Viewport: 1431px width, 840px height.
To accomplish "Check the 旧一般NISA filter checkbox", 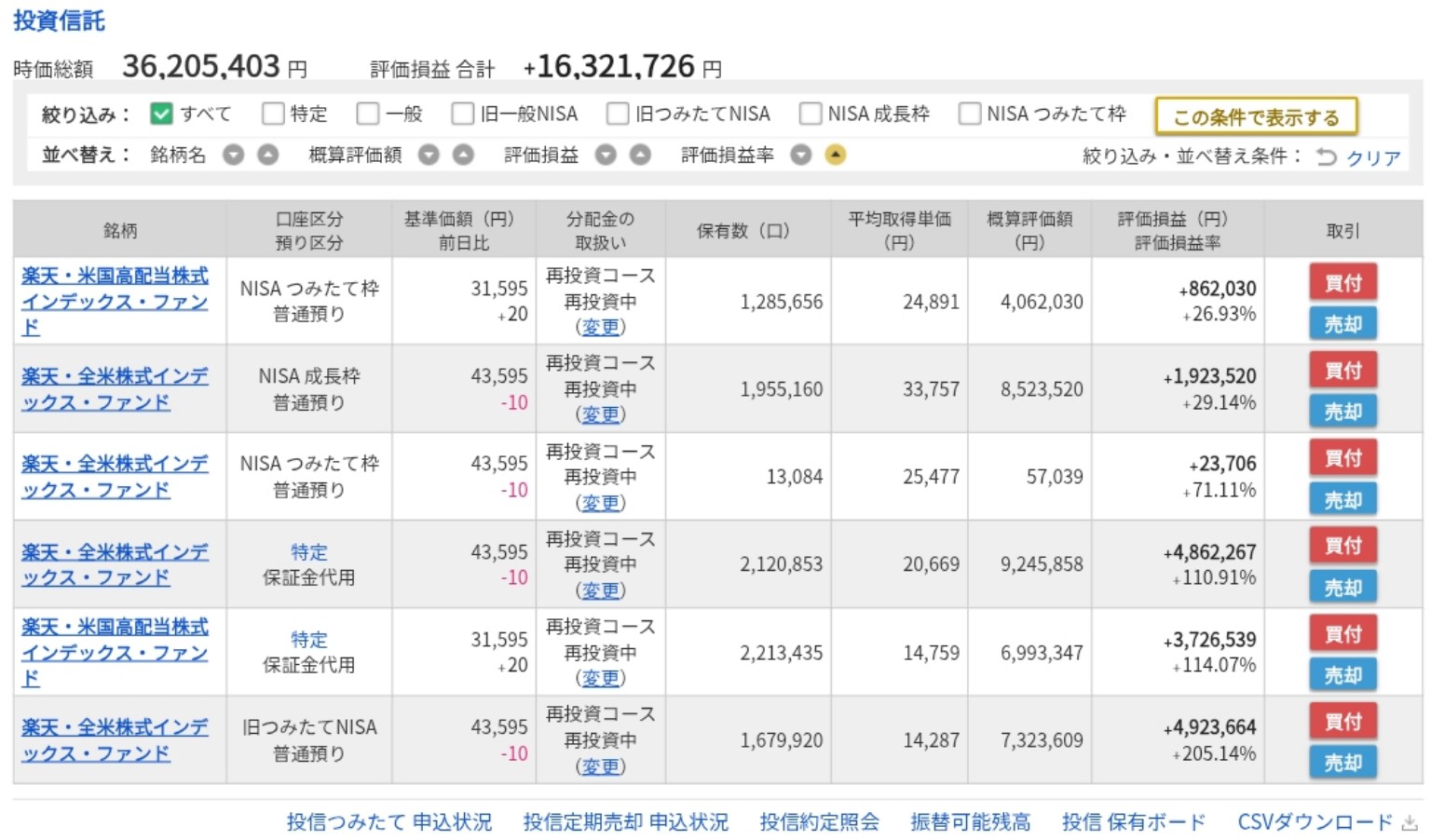I will pos(463,114).
